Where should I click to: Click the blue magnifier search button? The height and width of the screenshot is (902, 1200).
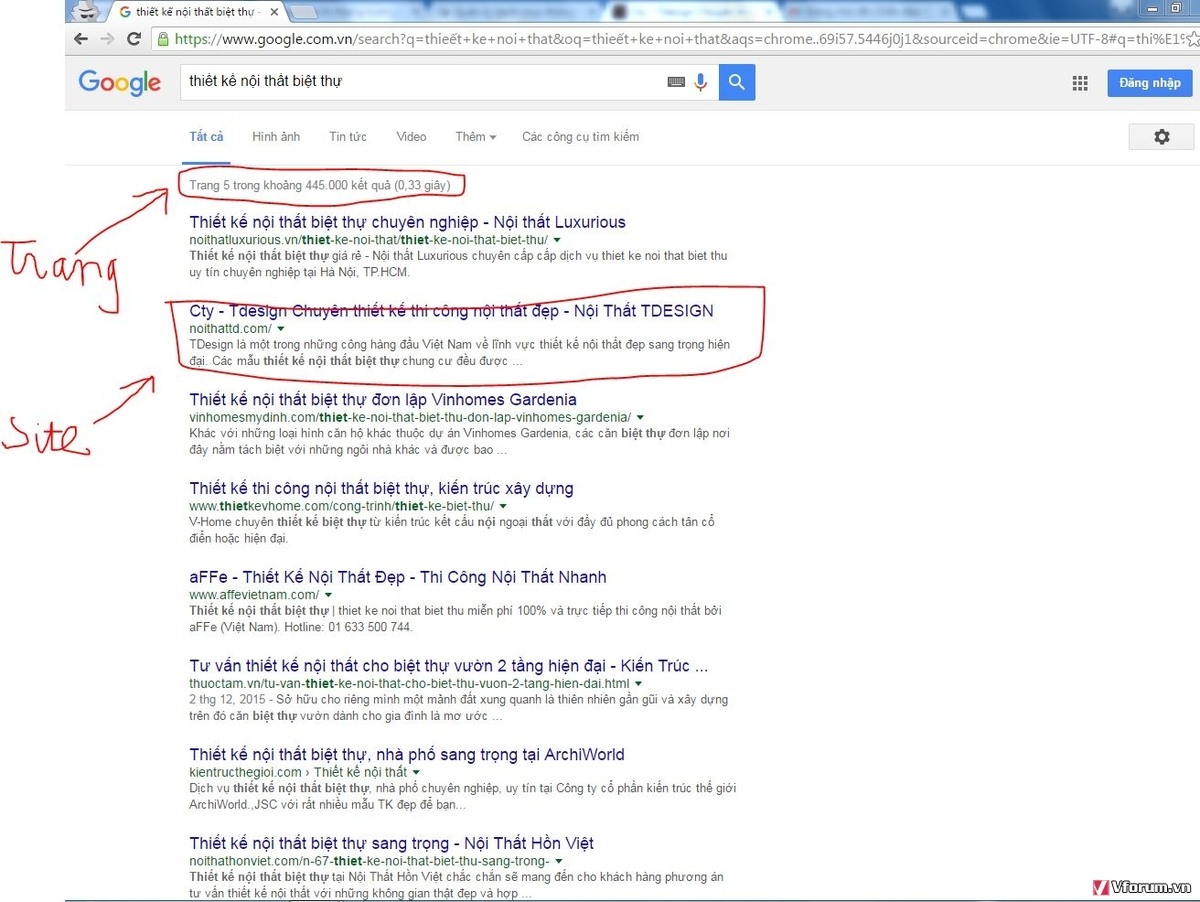737,82
